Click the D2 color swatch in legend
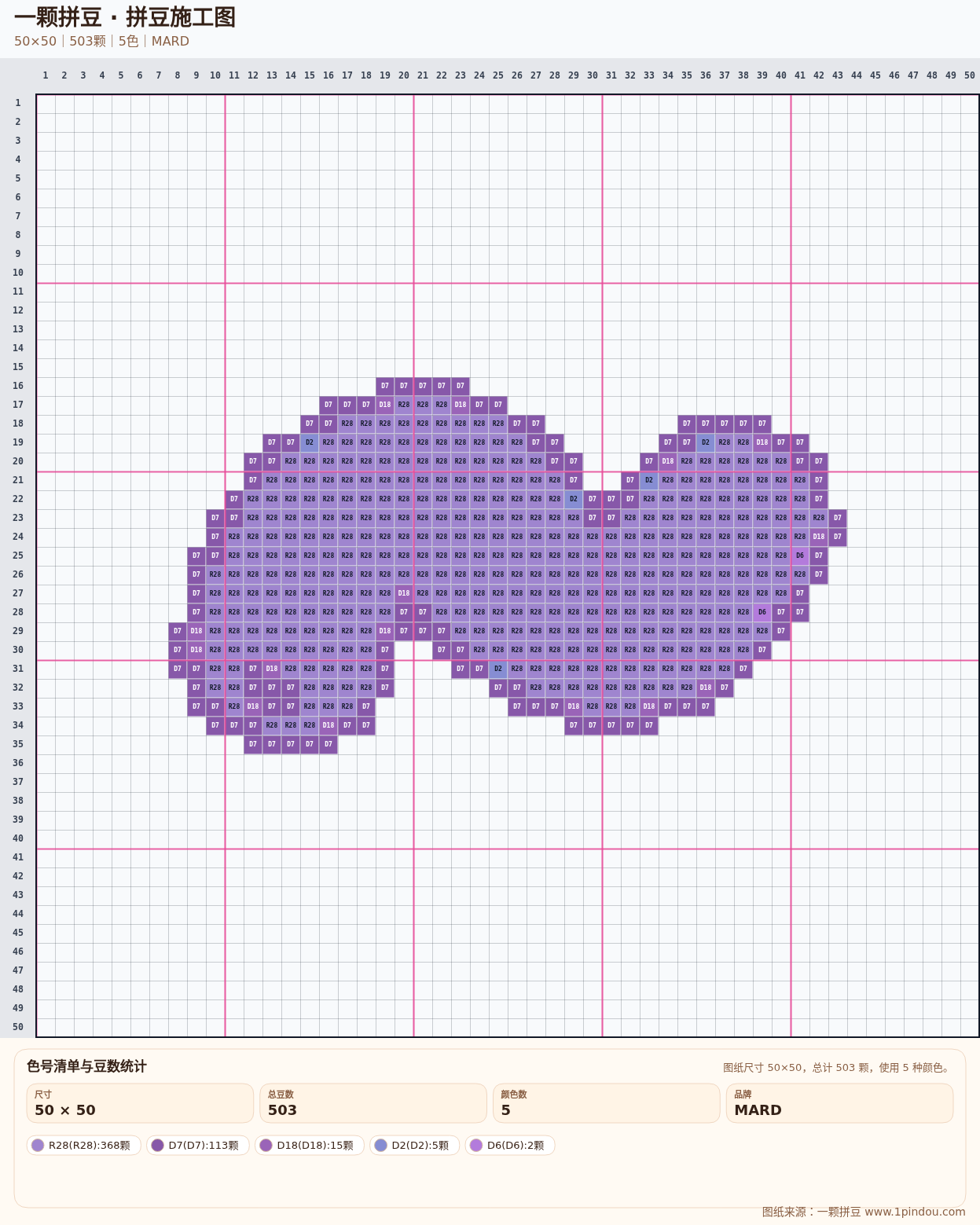The image size is (980, 1225). tap(380, 1146)
